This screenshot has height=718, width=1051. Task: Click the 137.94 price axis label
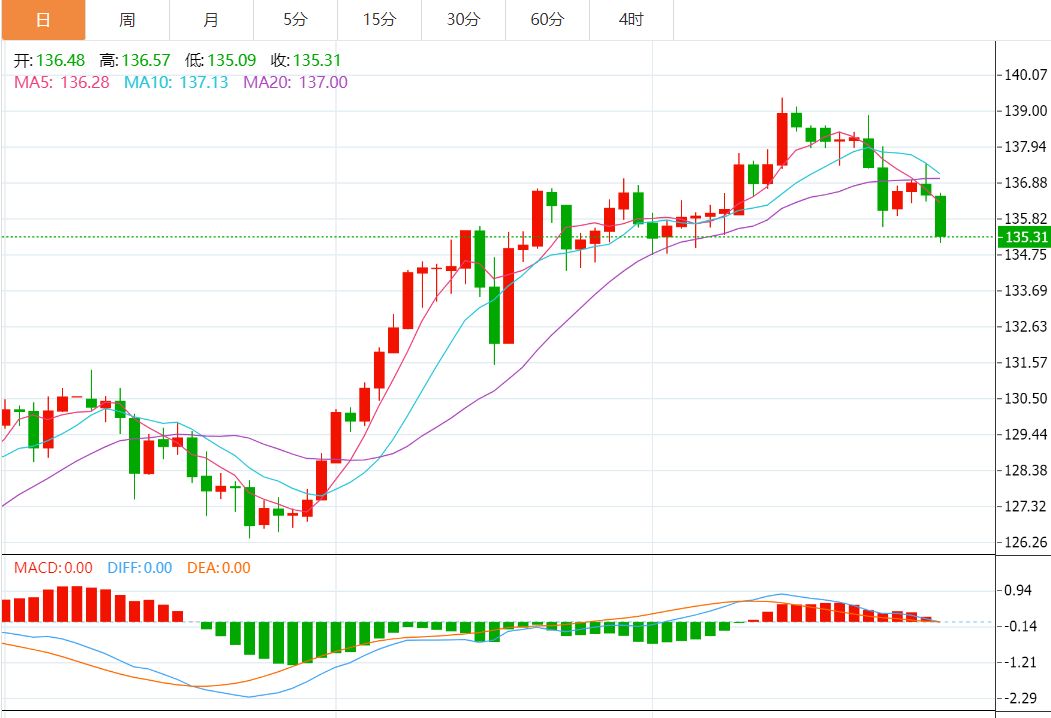click(1026, 147)
